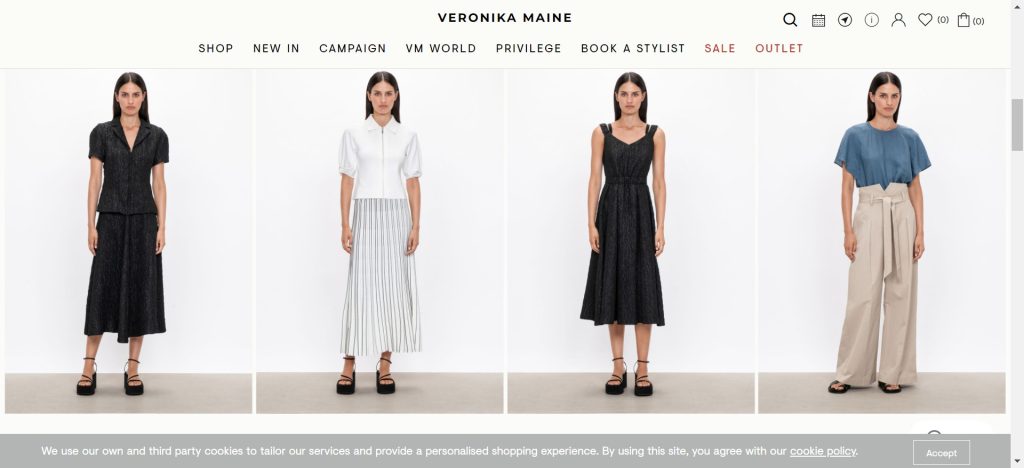1024x468 pixels.
Task: View wishlist heart icon
Action: tap(925, 20)
